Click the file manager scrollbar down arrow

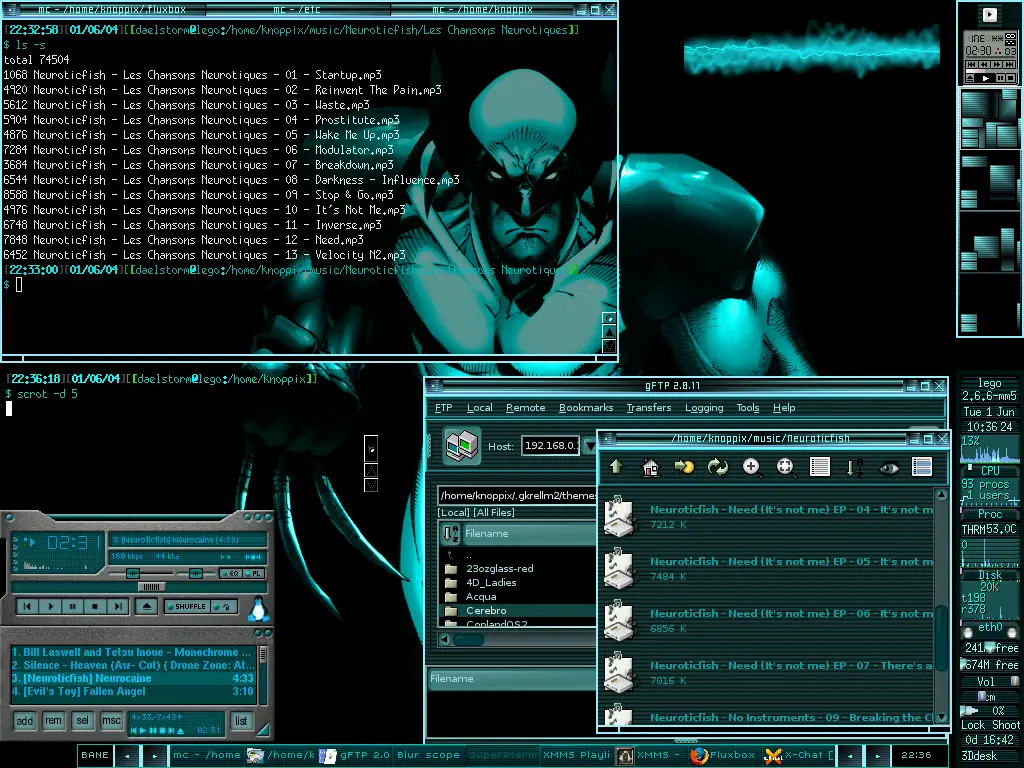(942, 717)
